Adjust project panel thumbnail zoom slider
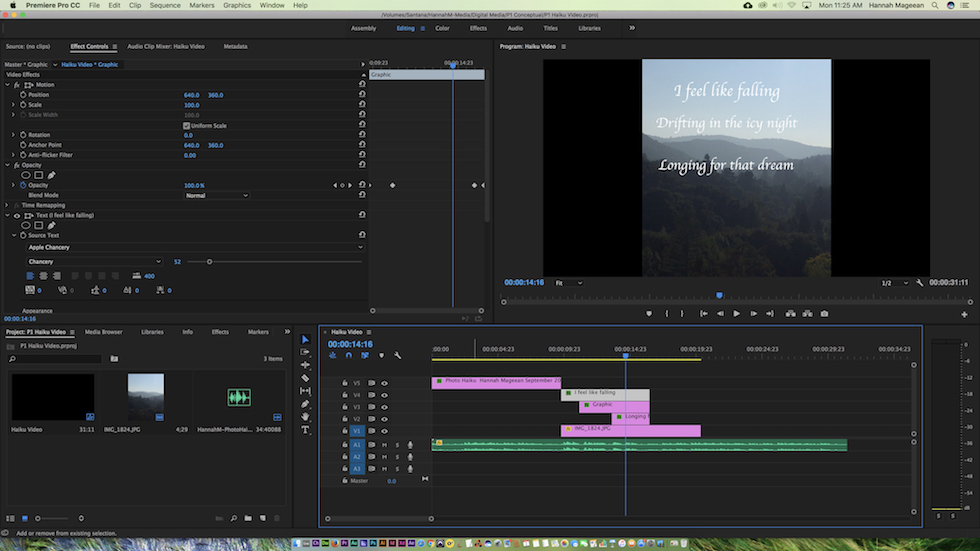 (38, 519)
